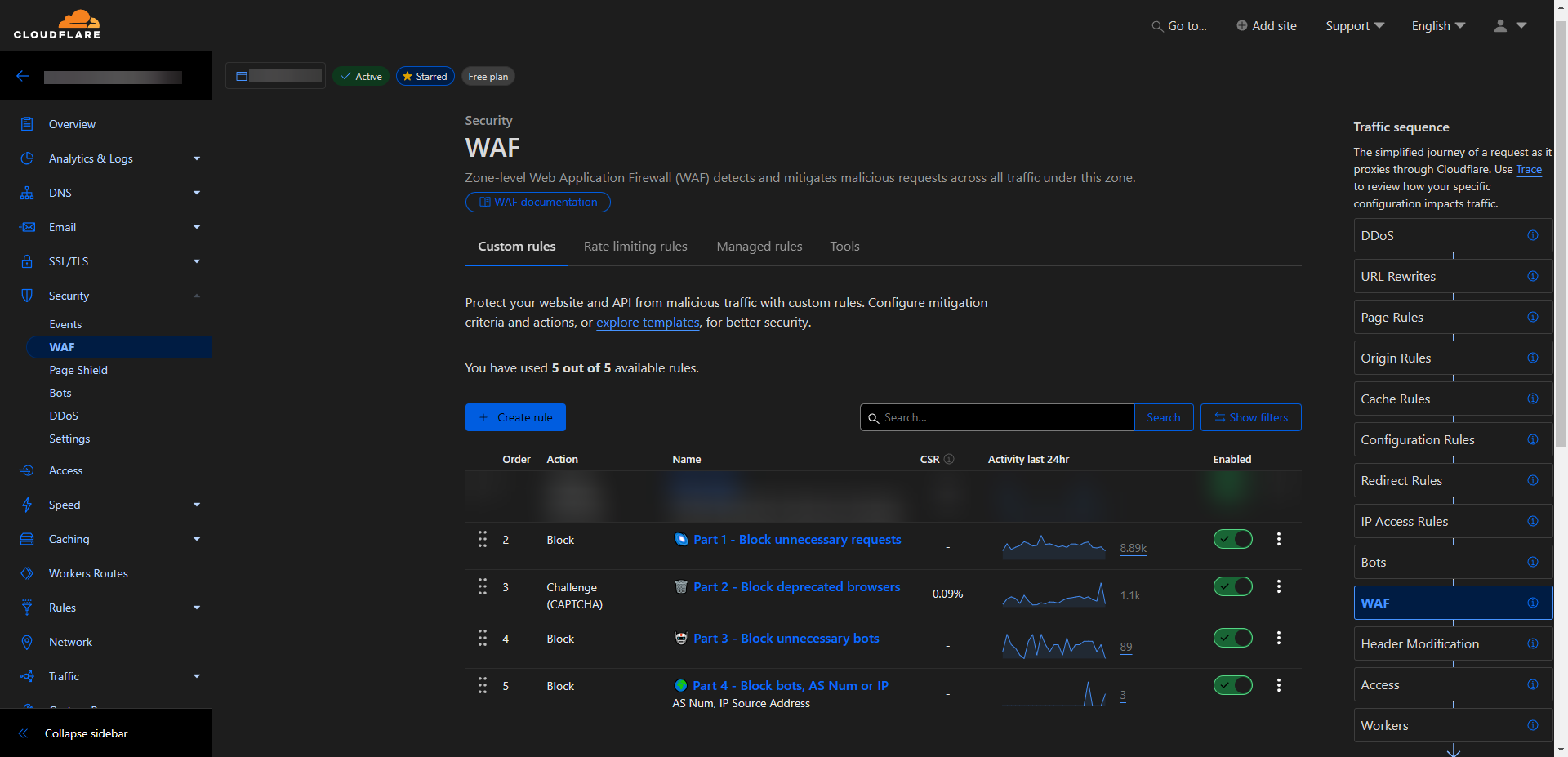Click the Rules funnel icon

click(x=27, y=608)
